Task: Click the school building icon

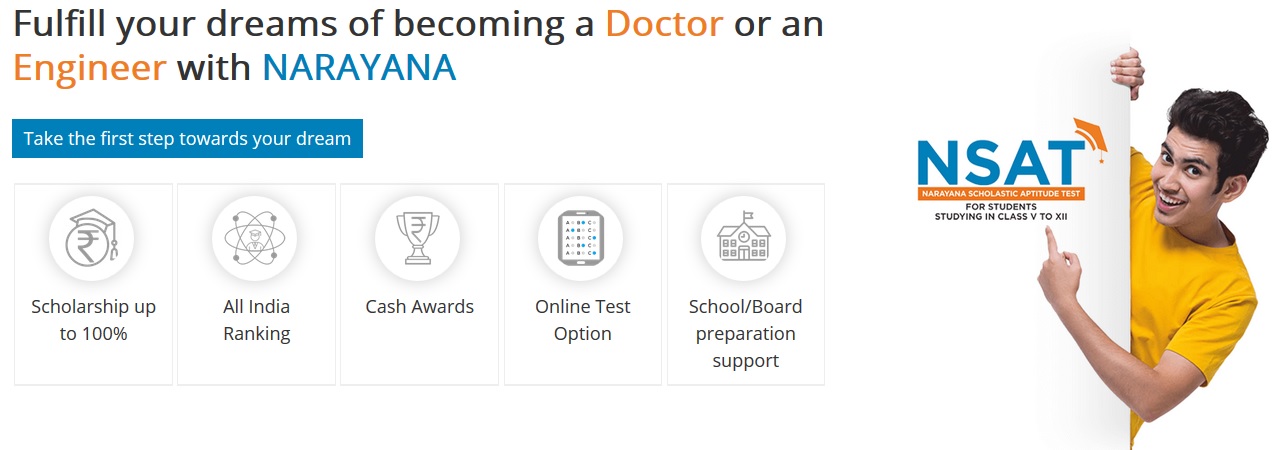Action: [x=744, y=238]
